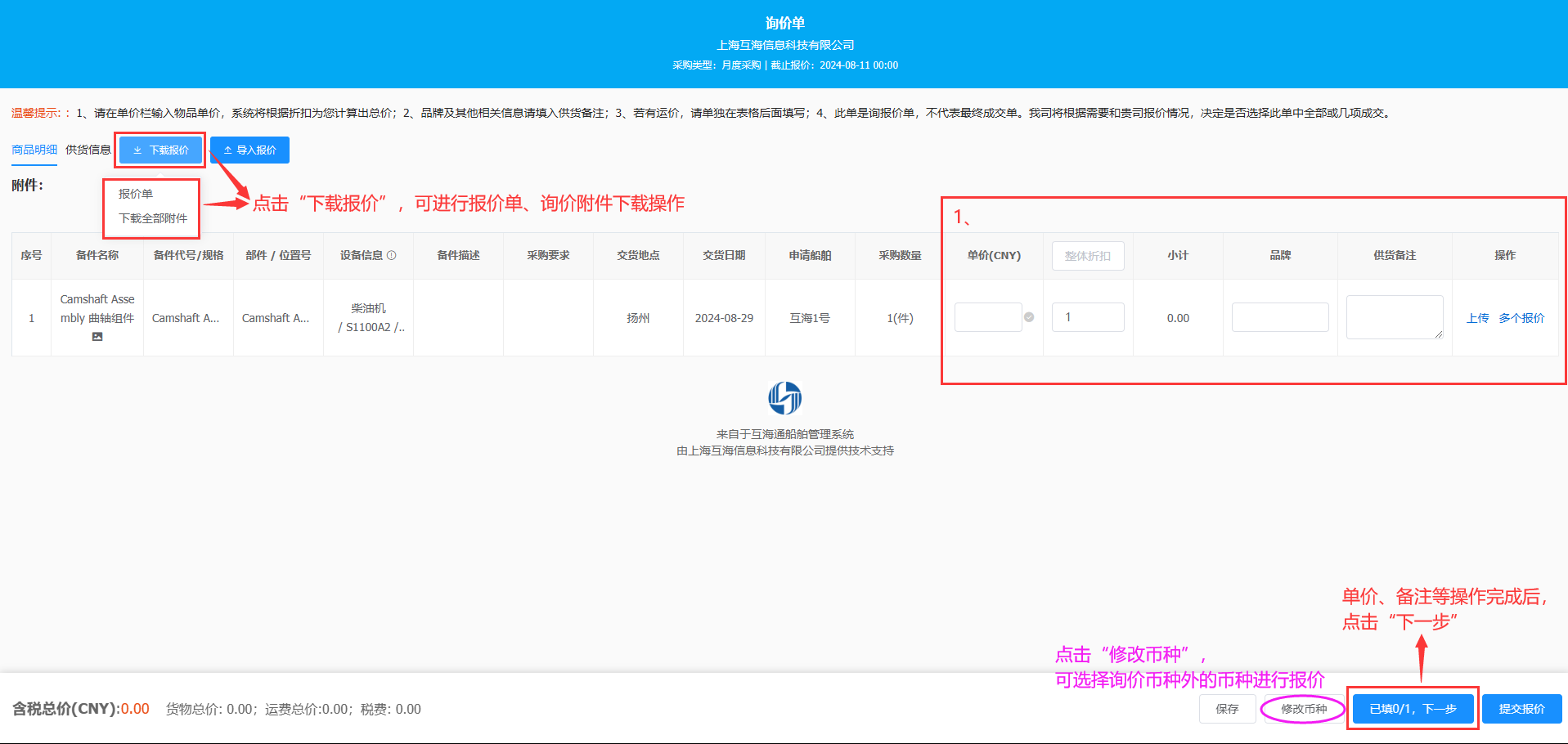Click the textarea resize handle in 供货备注
Image resolution: width=1568 pixels, height=744 pixels.
tap(1438, 334)
